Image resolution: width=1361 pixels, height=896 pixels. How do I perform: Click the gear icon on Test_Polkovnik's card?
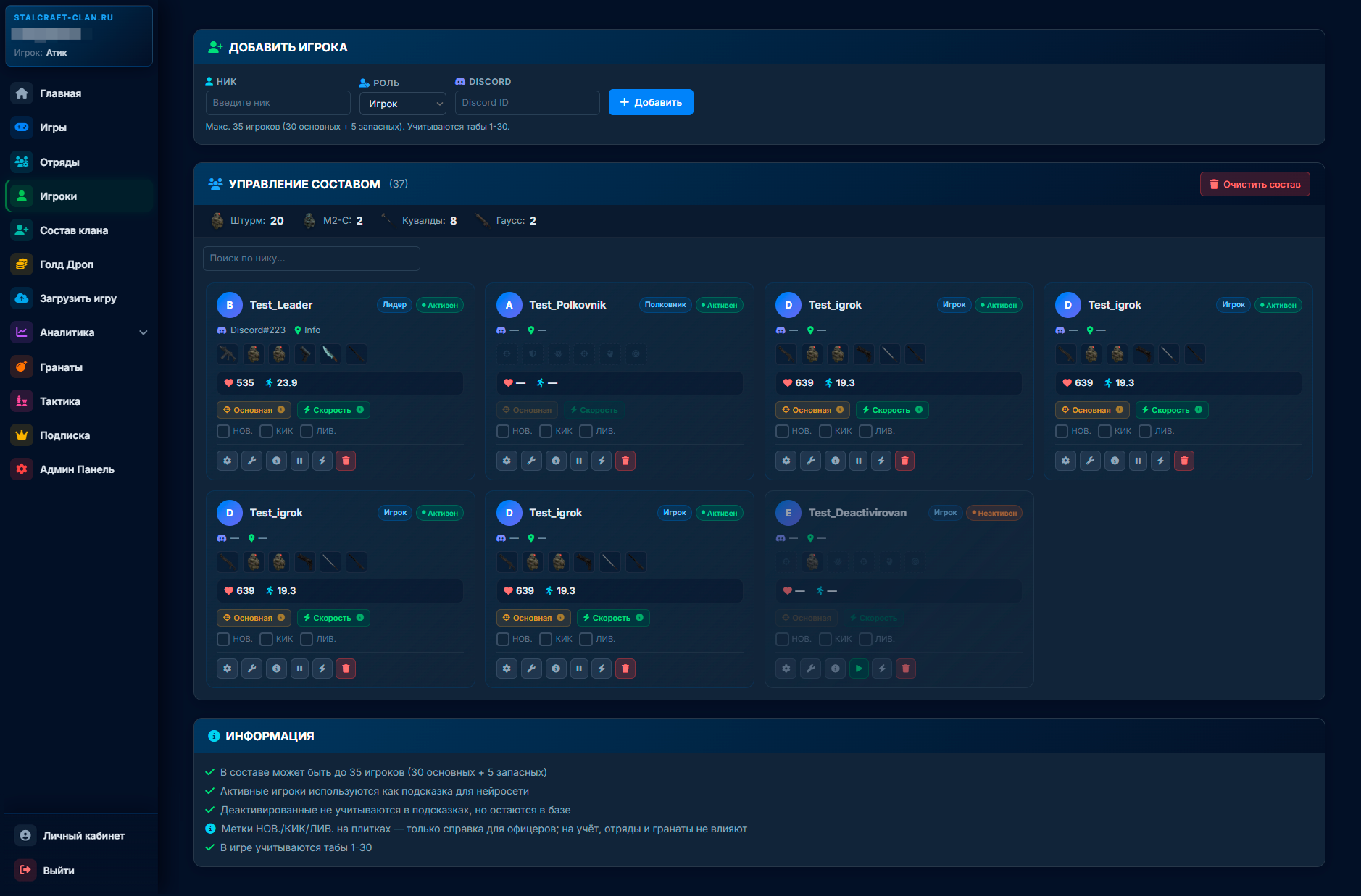(507, 461)
